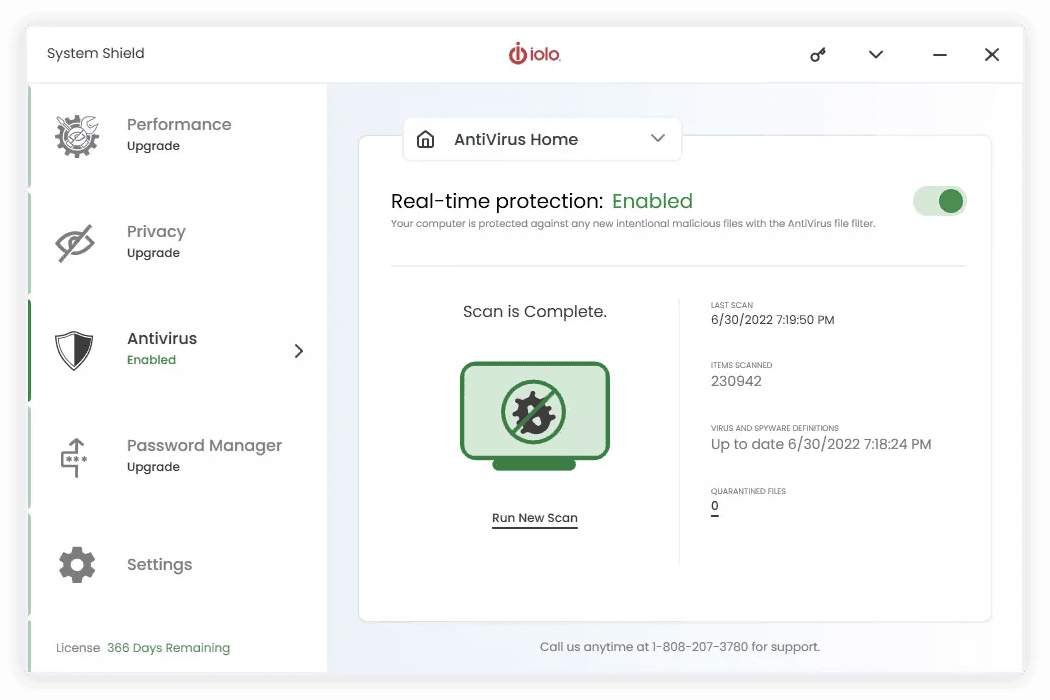The width and height of the screenshot is (1050, 700).
Task: Expand the title bar chevron menu
Action: pyautogui.click(x=876, y=54)
